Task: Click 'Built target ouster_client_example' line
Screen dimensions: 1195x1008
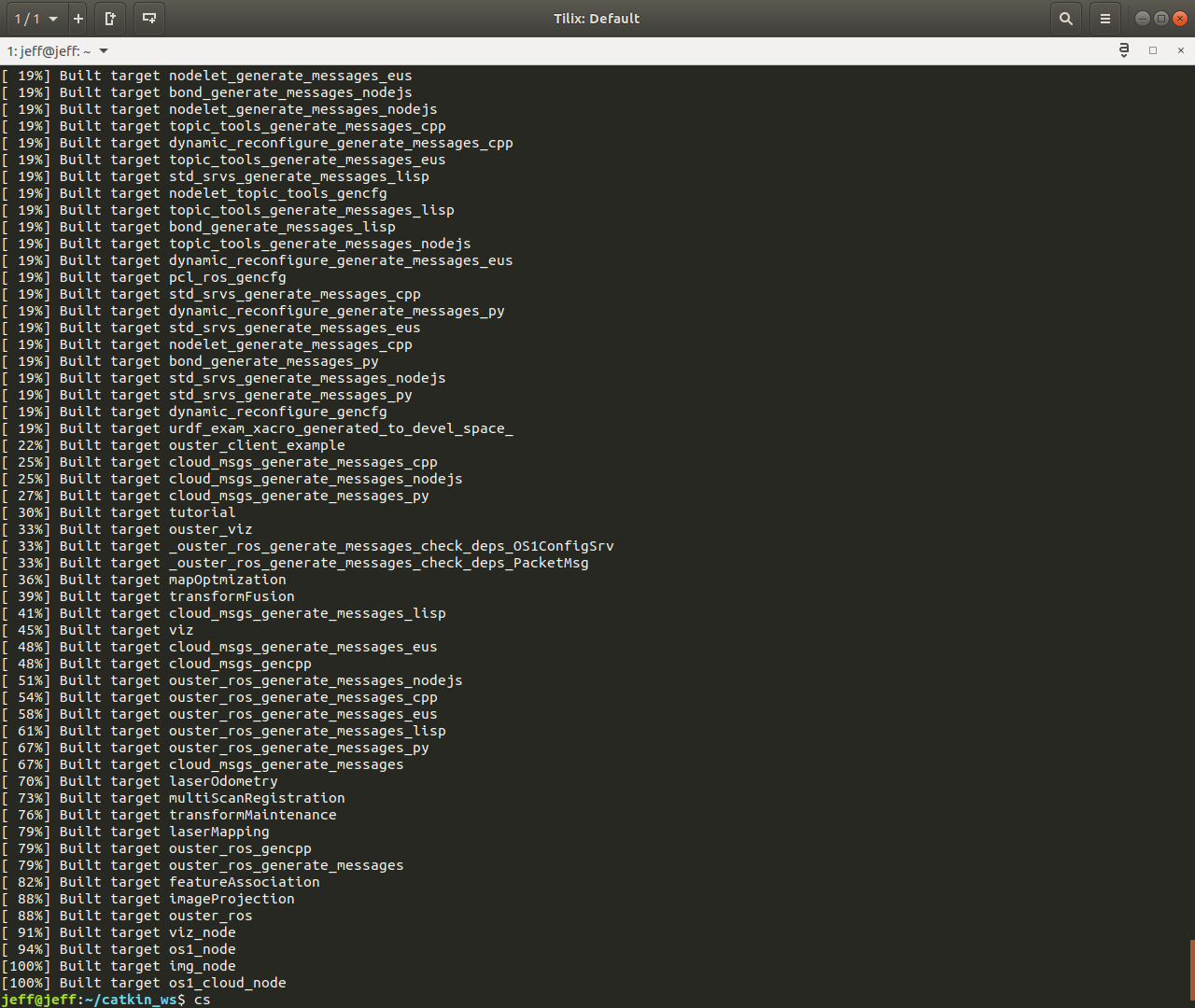Action: (x=173, y=445)
